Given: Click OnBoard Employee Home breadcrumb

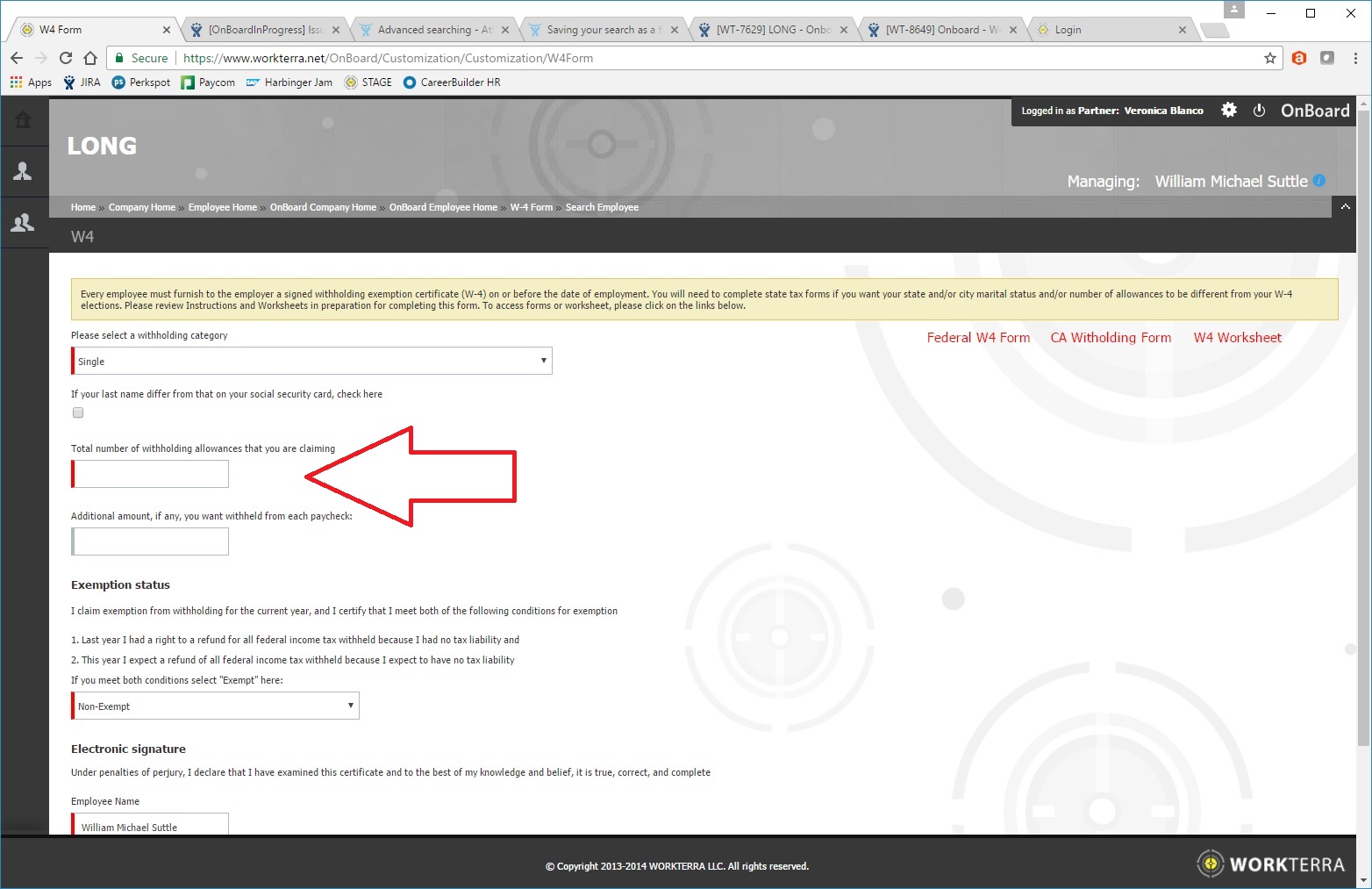Looking at the screenshot, I should pyautogui.click(x=443, y=207).
